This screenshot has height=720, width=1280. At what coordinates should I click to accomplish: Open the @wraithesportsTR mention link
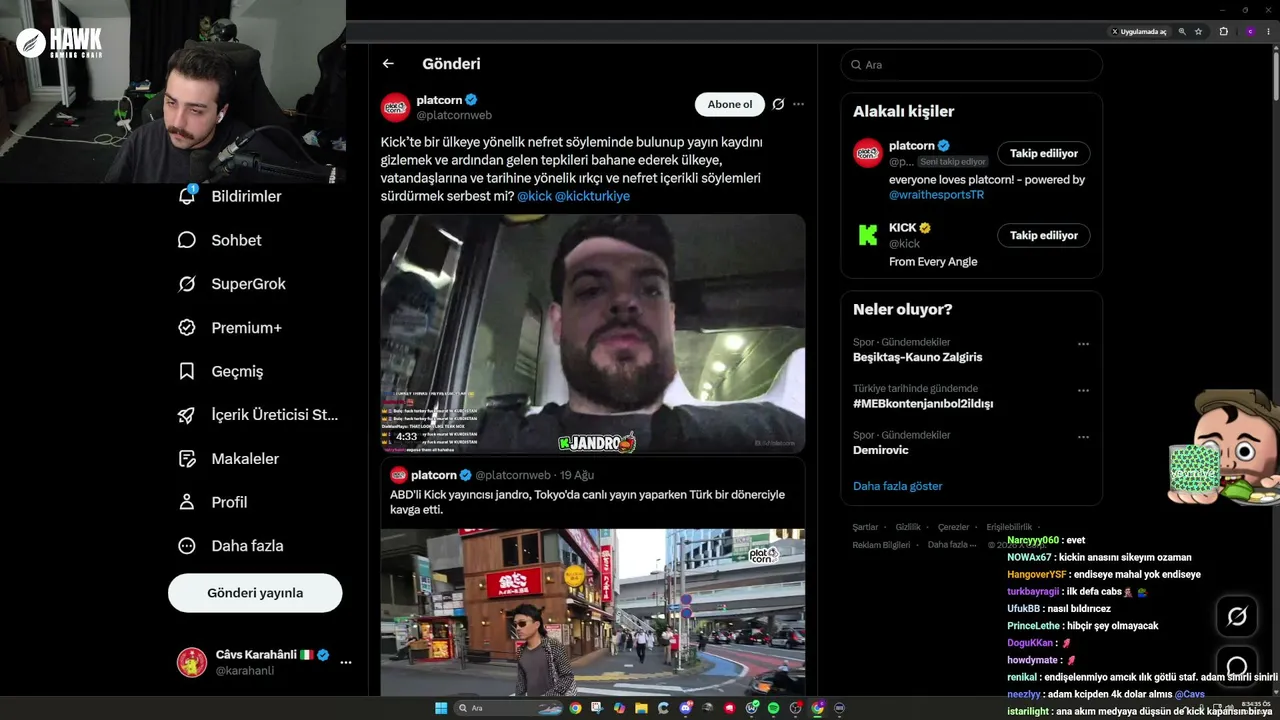pyautogui.click(x=937, y=195)
